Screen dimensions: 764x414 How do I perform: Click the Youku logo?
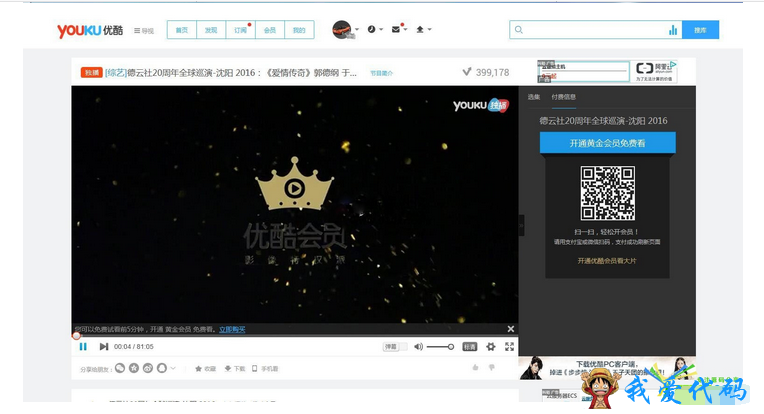click(x=90, y=30)
